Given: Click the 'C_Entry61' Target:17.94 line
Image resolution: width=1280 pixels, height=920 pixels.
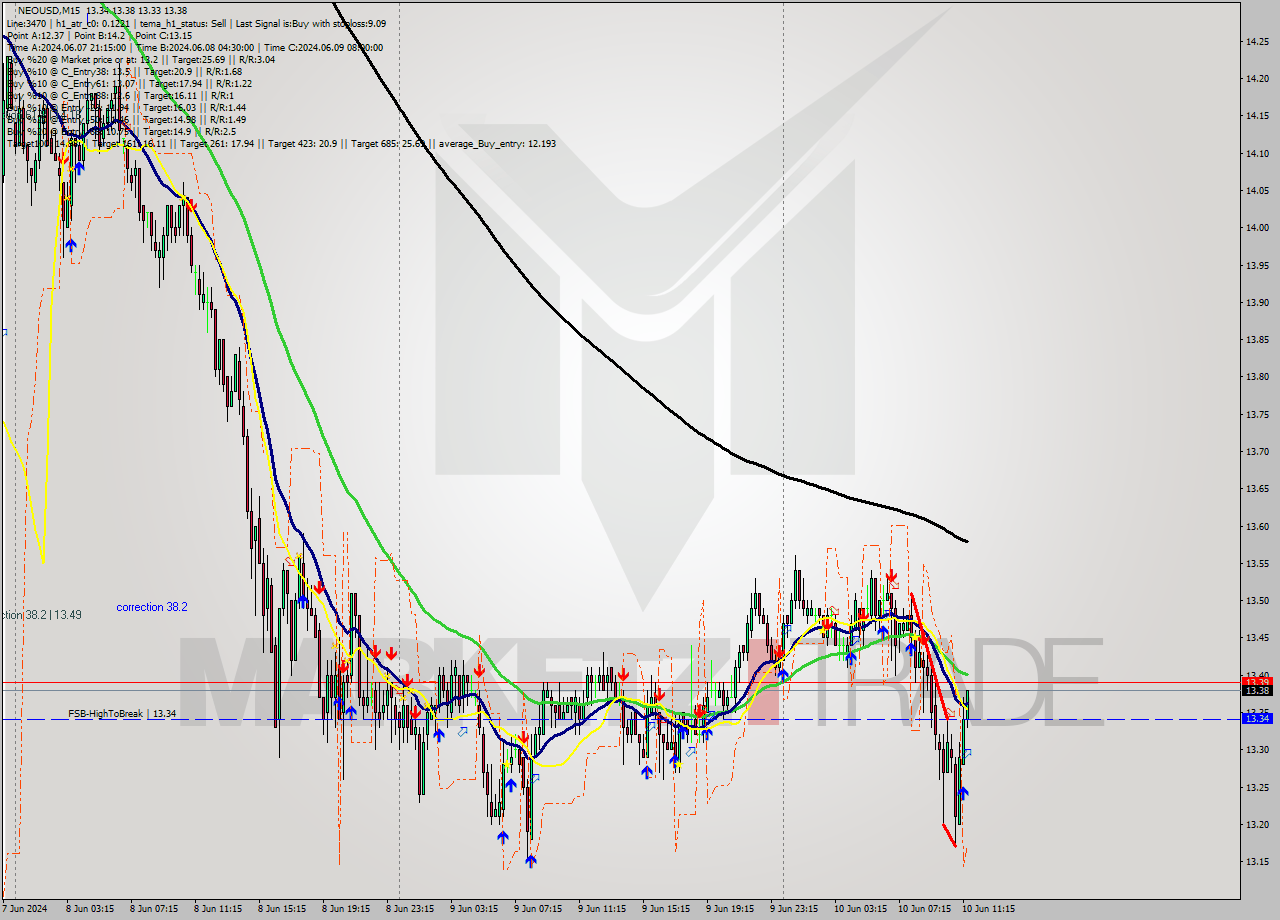Looking at the screenshot, I should [129, 83].
